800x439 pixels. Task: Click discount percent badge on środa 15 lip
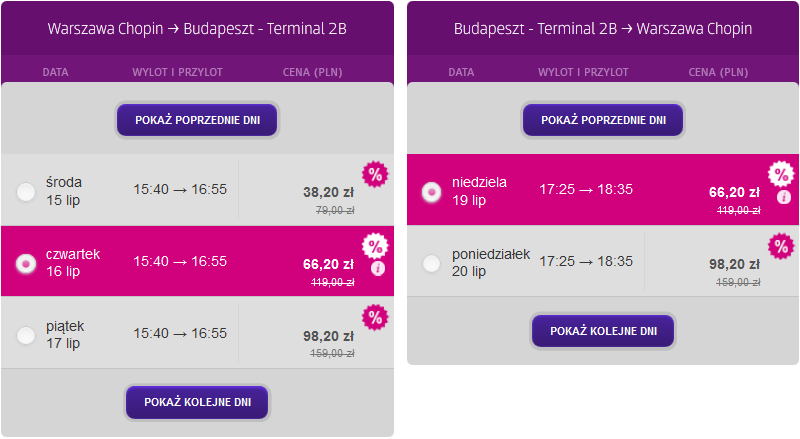(x=375, y=175)
